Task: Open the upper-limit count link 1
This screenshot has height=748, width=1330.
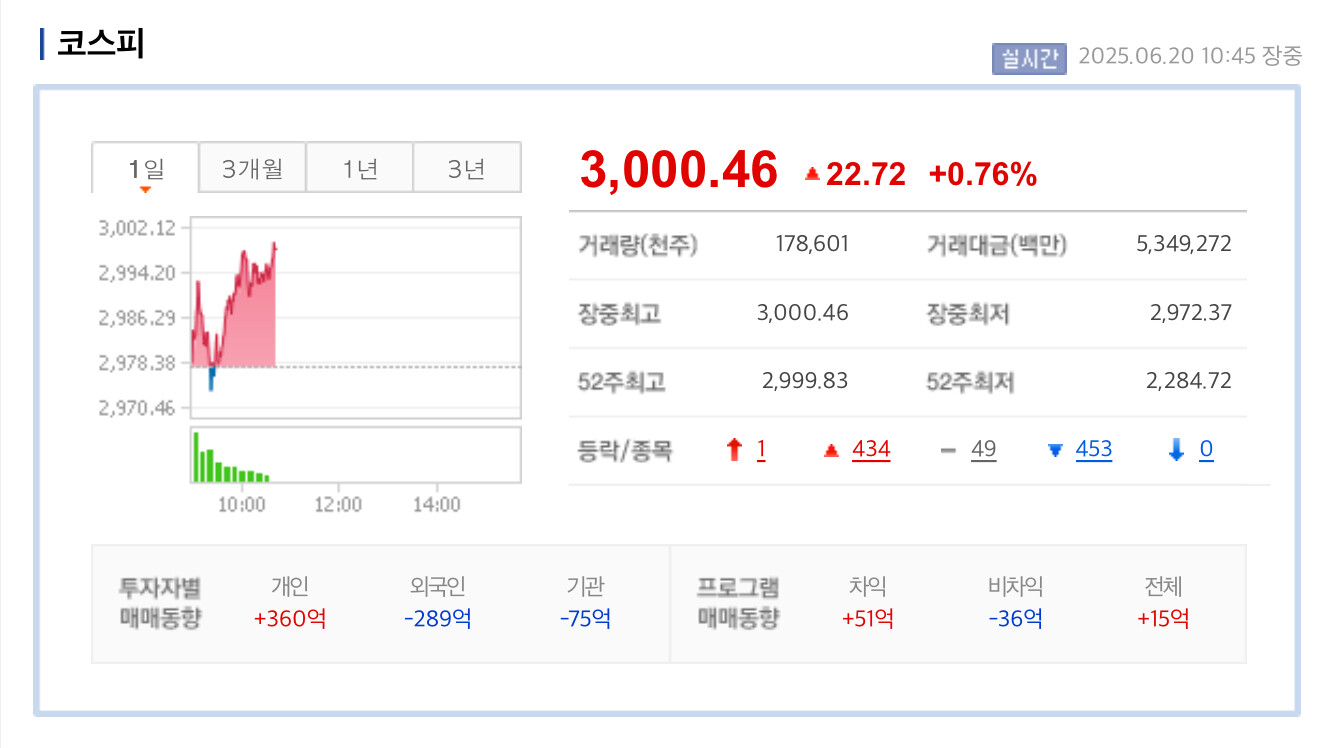Action: (x=761, y=450)
